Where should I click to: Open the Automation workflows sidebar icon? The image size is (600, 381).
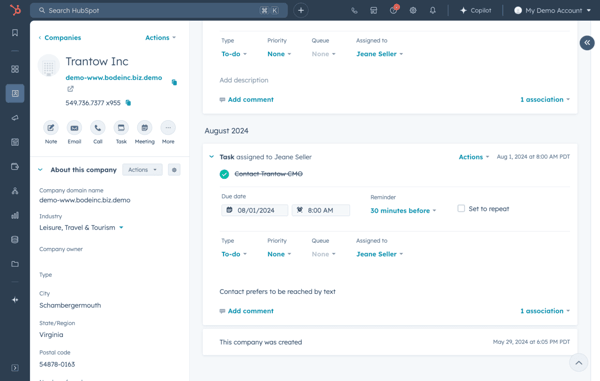pos(15,191)
